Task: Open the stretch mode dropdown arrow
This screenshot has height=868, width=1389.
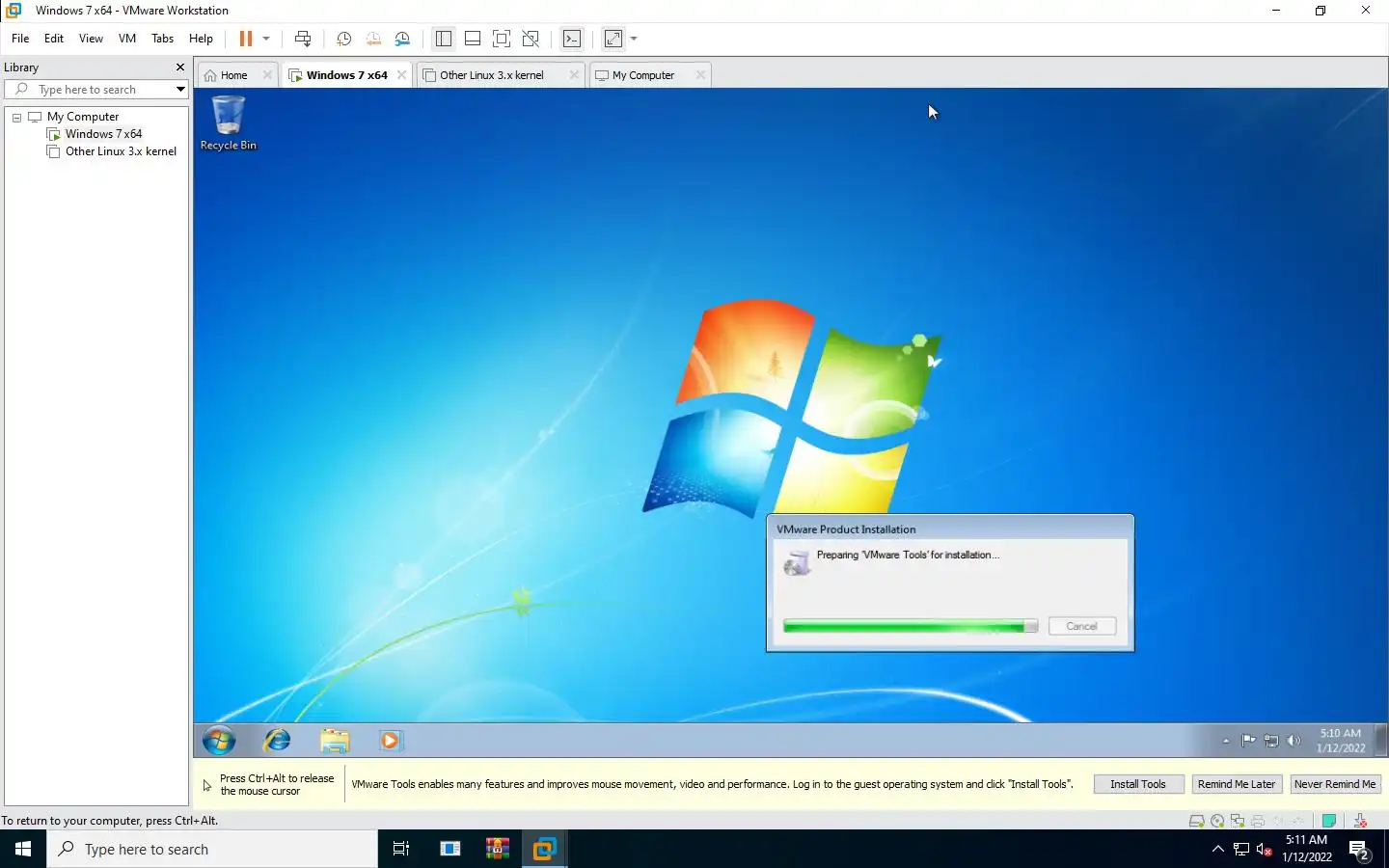Action: [634, 39]
